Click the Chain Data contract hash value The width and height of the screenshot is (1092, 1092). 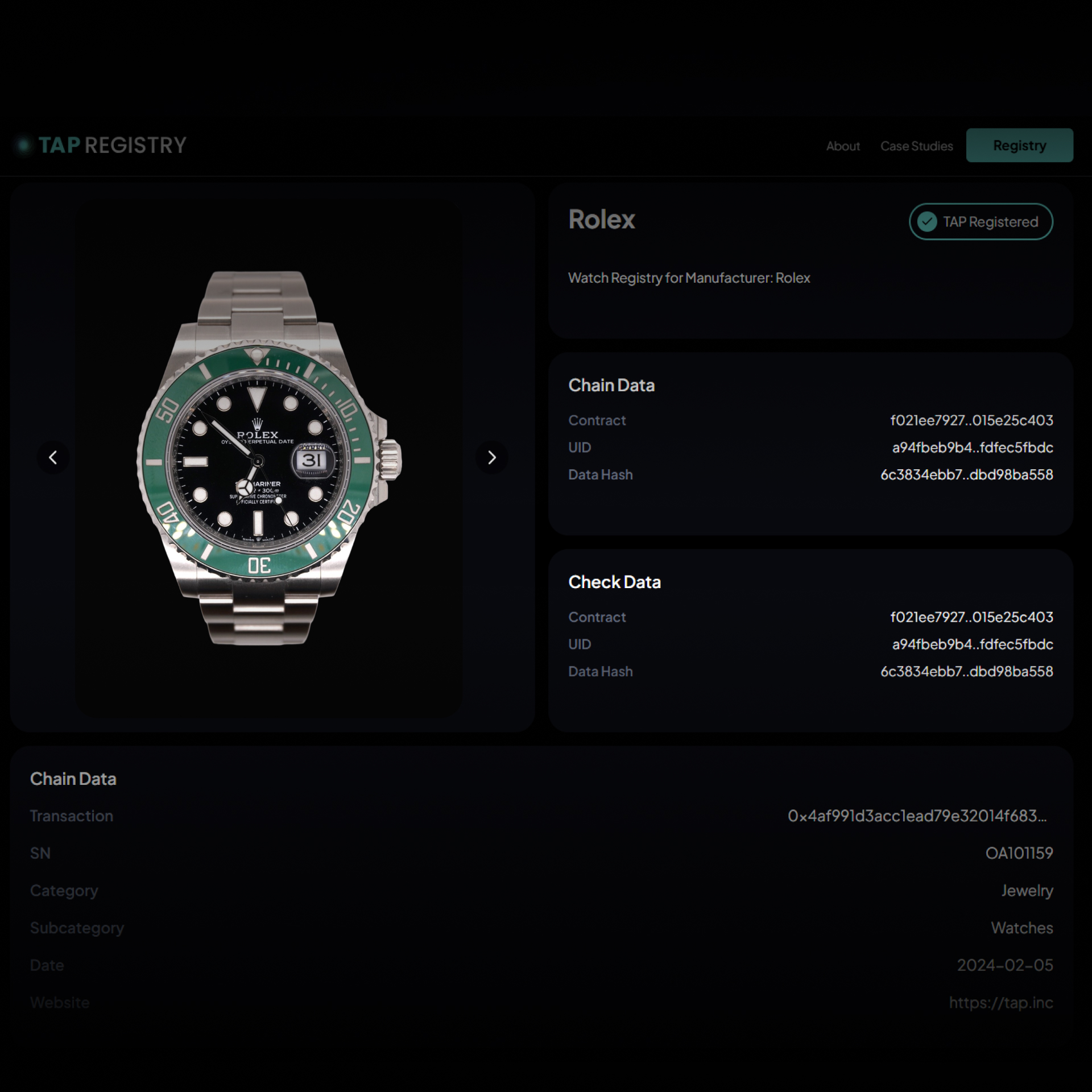pyautogui.click(x=971, y=420)
